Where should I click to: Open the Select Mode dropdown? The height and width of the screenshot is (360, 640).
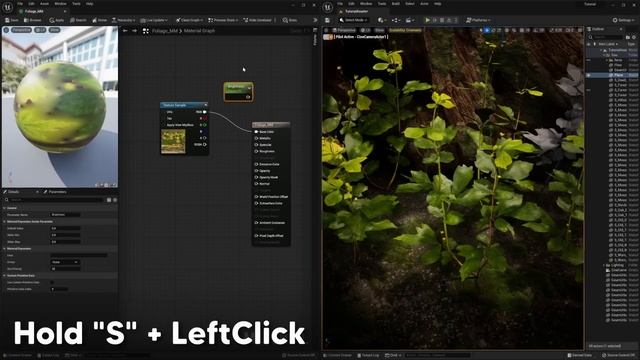click(353, 20)
